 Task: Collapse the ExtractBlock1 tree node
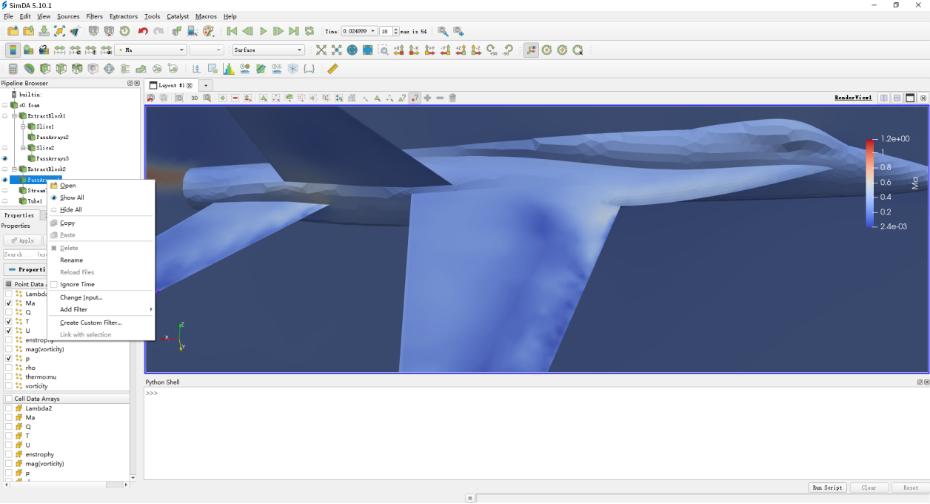[15, 116]
